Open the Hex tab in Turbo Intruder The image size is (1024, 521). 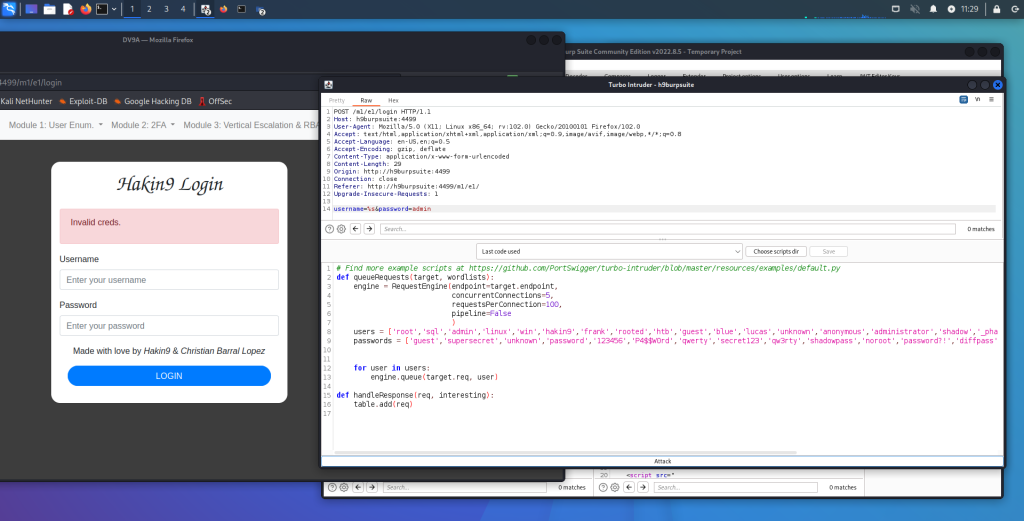[393, 101]
